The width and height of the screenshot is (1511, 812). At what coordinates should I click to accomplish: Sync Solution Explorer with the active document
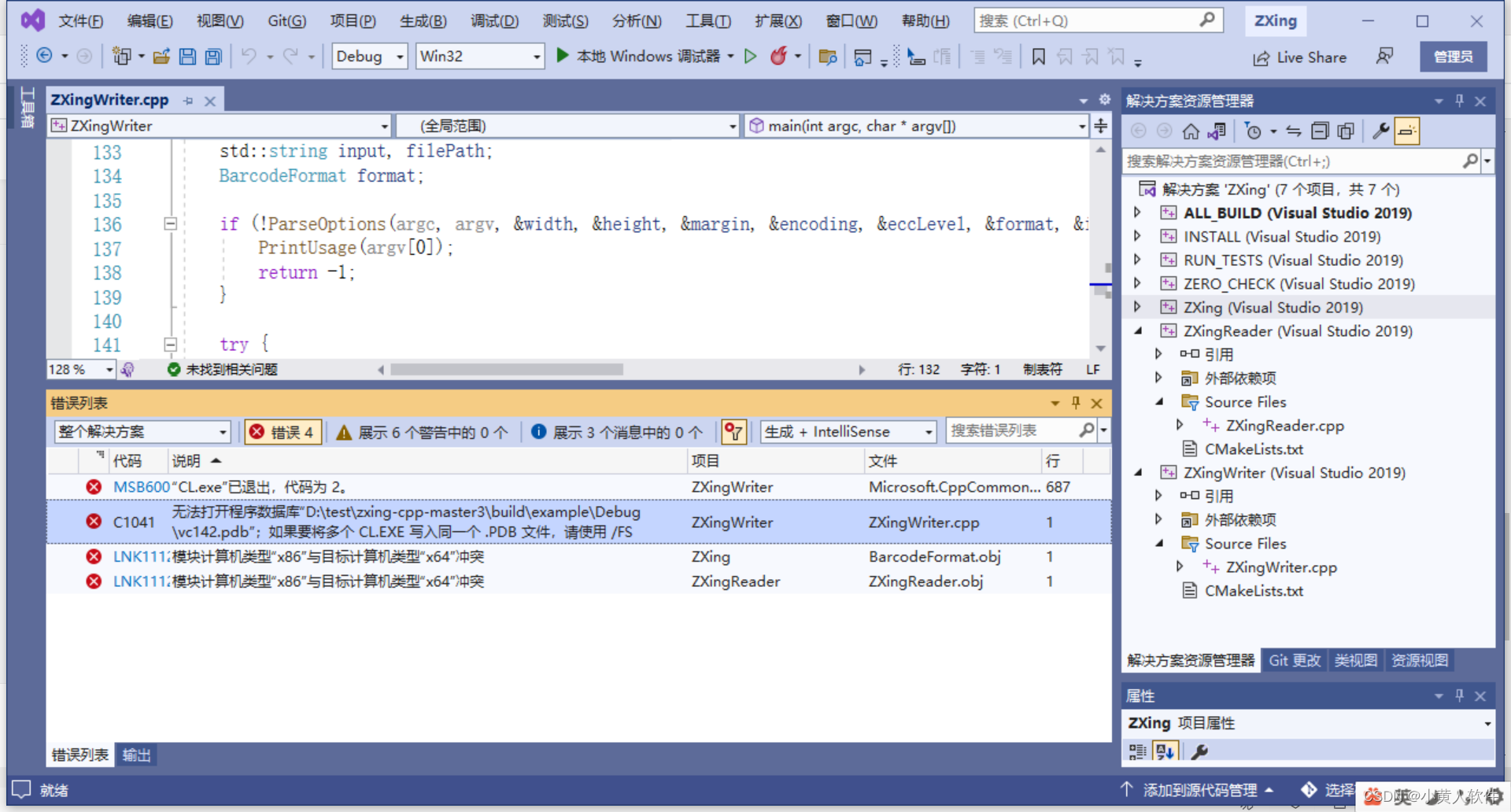tap(1216, 131)
